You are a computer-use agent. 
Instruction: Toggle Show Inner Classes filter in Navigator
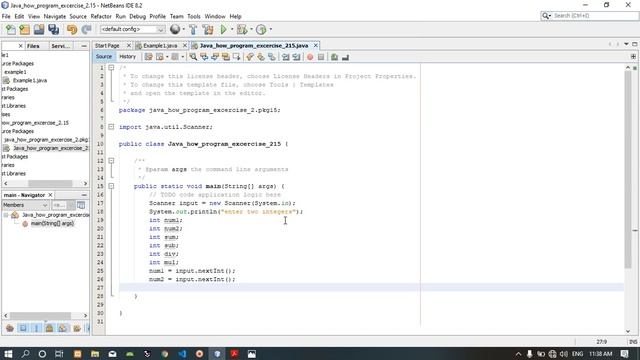(62, 328)
